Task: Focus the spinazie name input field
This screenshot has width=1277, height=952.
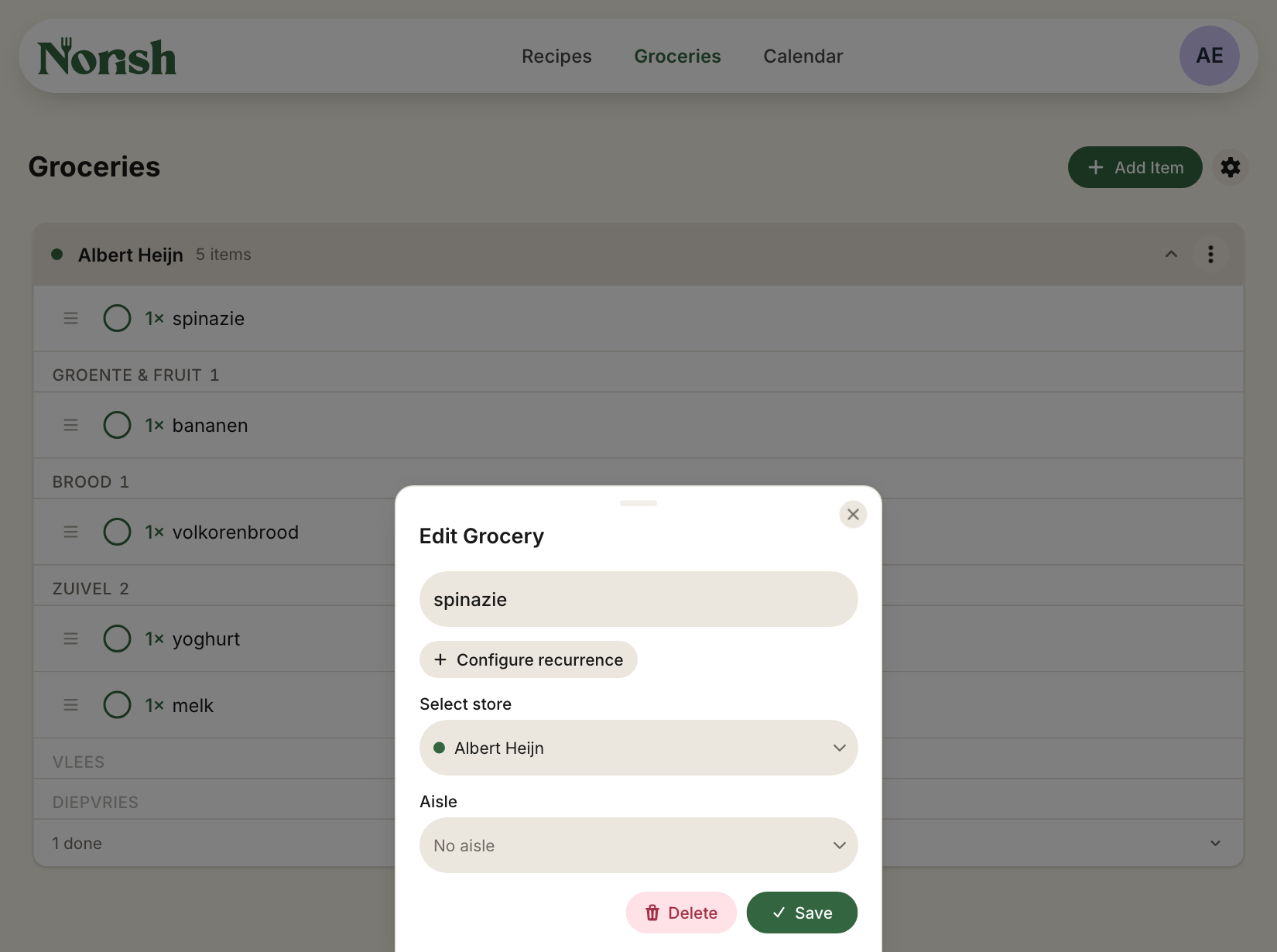Action: [x=638, y=599]
